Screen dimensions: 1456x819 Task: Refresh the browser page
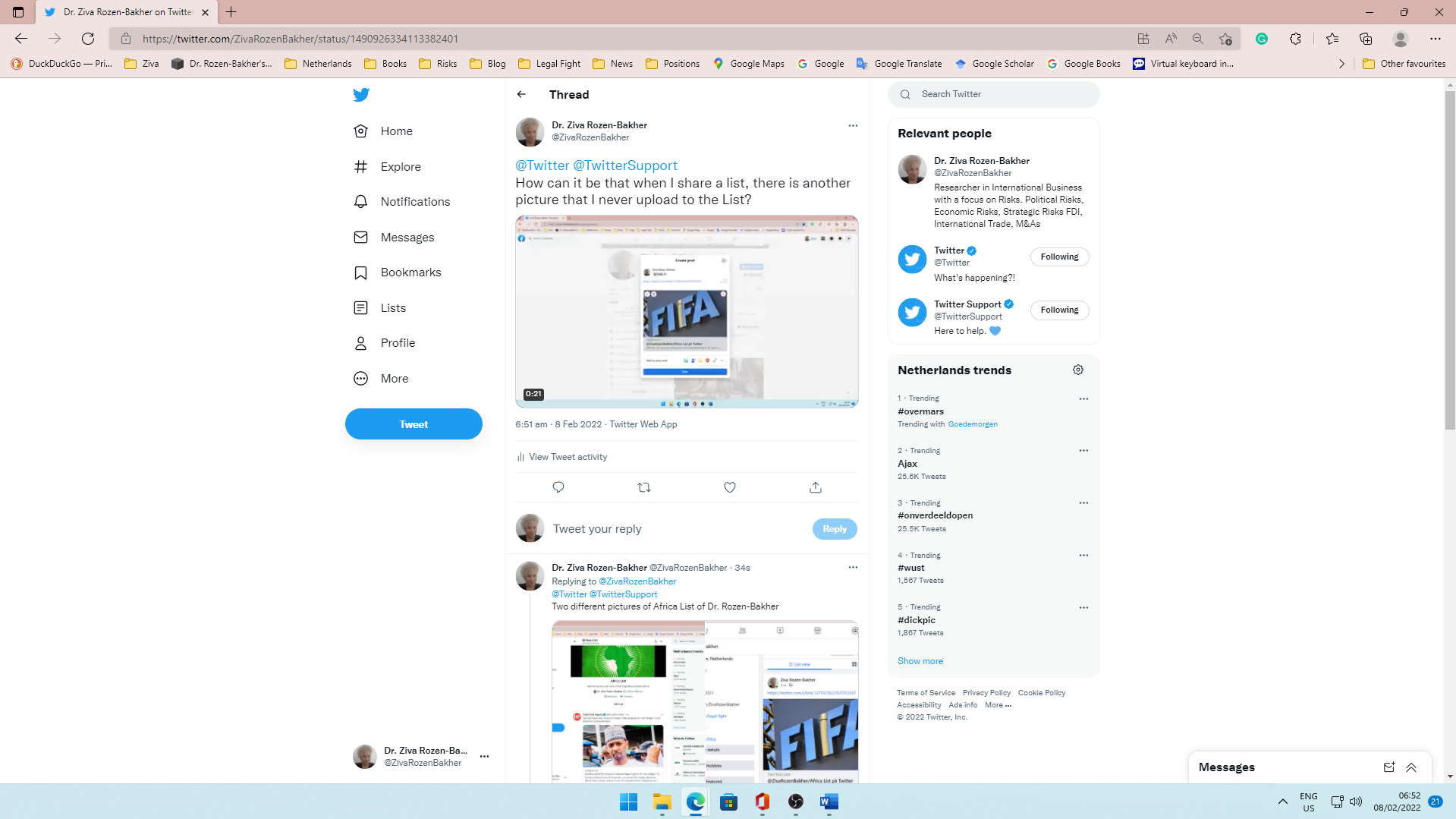coord(88,39)
